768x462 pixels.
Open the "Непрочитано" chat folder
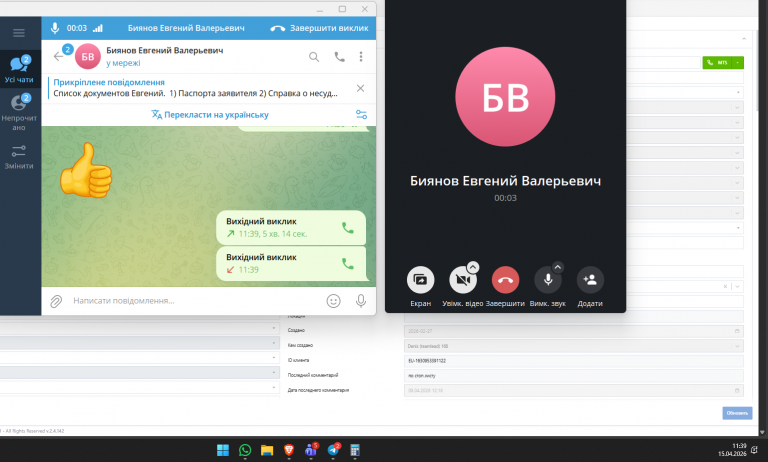click(x=20, y=113)
